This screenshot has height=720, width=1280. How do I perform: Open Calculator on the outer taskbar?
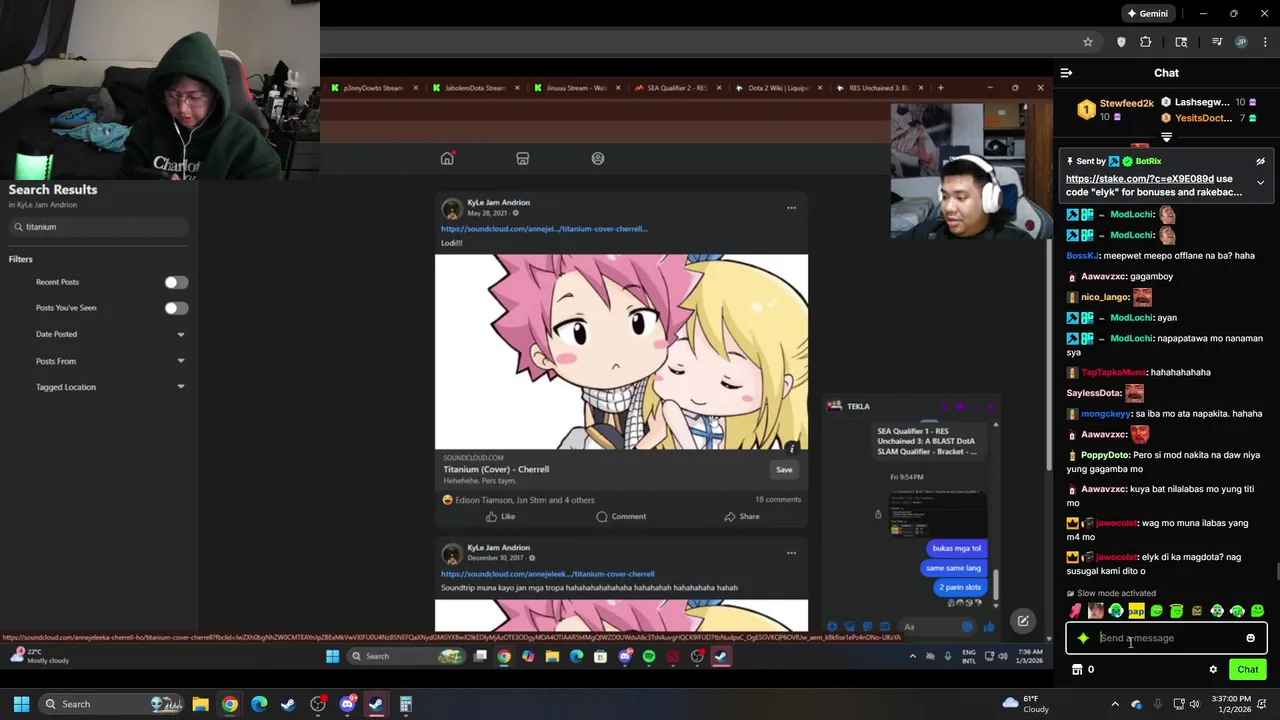coord(405,704)
